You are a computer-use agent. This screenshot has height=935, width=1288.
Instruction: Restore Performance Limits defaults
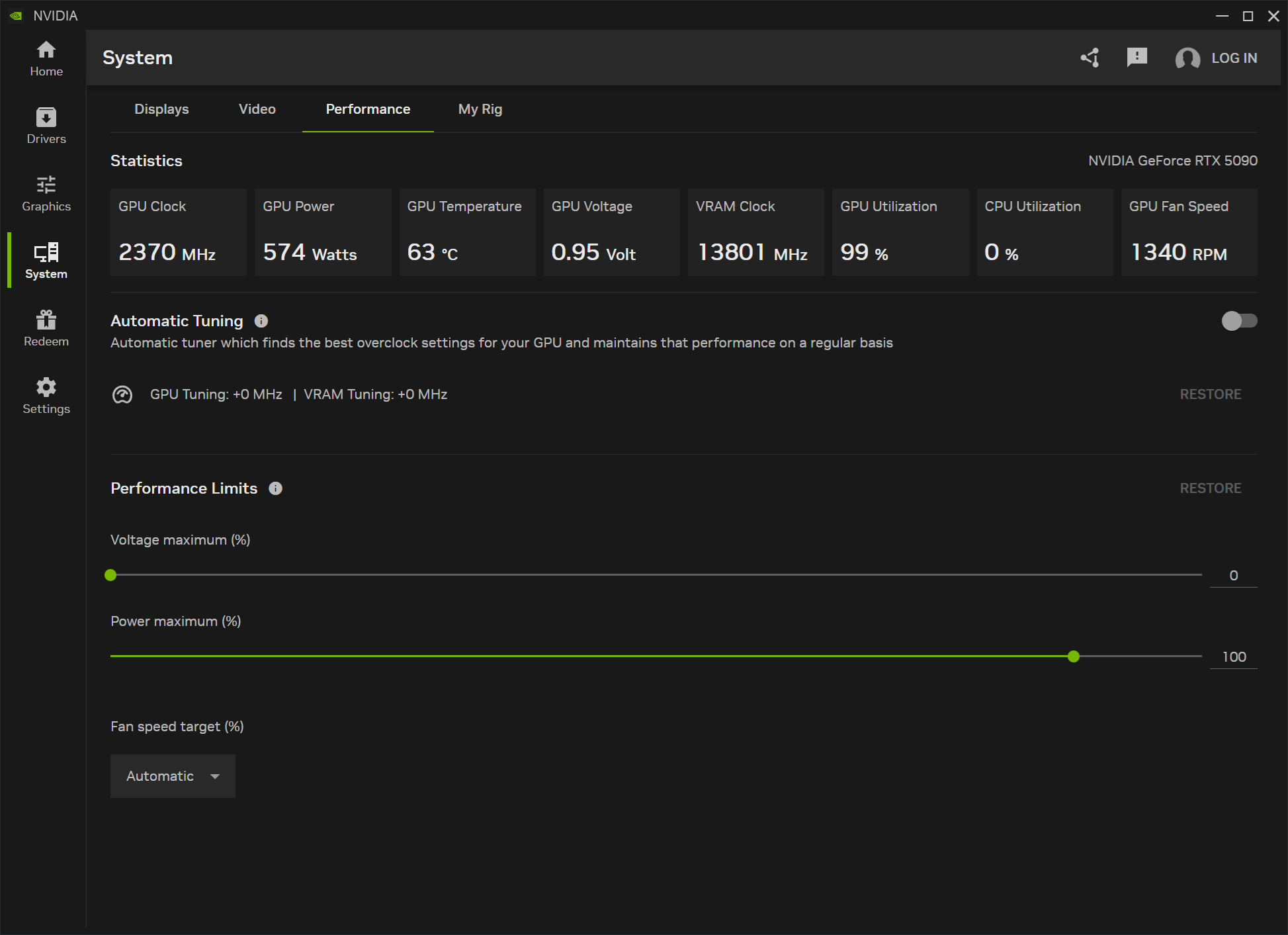click(1211, 488)
